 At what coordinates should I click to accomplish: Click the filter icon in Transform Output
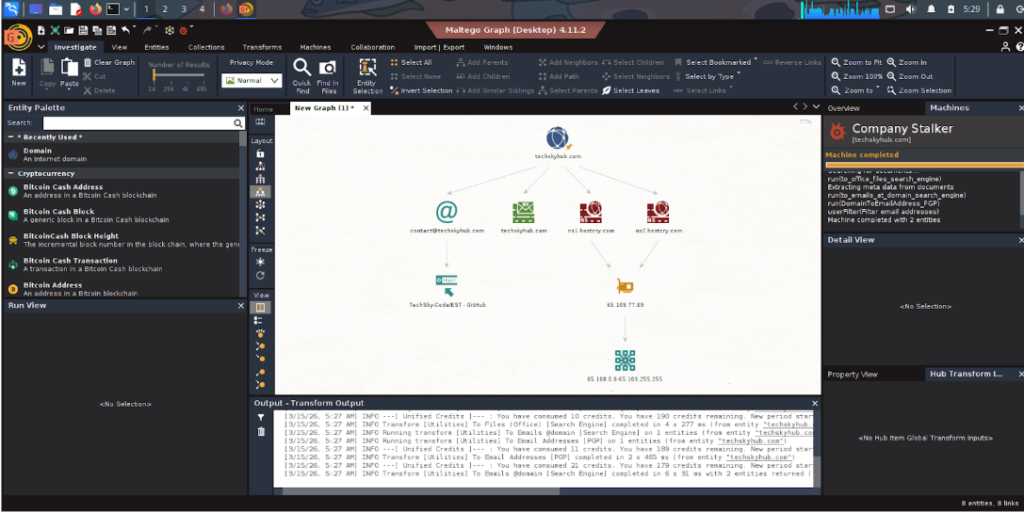pyautogui.click(x=261, y=417)
